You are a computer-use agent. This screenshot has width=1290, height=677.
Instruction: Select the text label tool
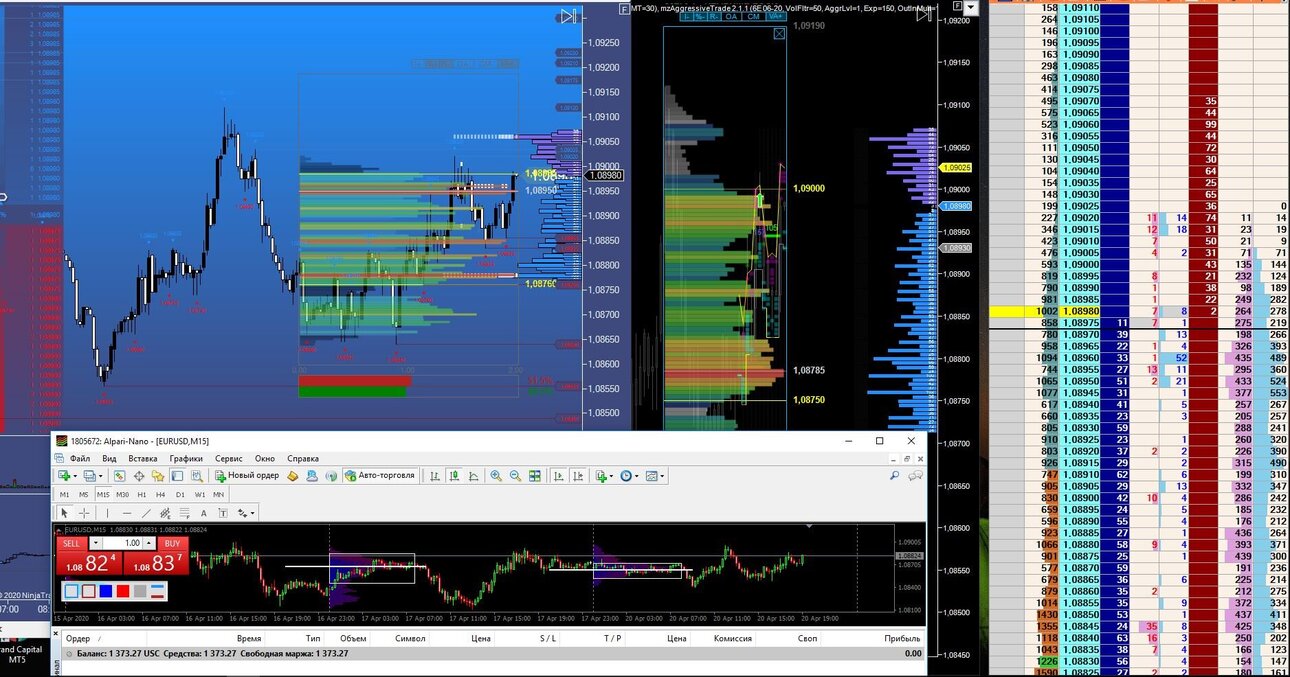[x=223, y=513]
